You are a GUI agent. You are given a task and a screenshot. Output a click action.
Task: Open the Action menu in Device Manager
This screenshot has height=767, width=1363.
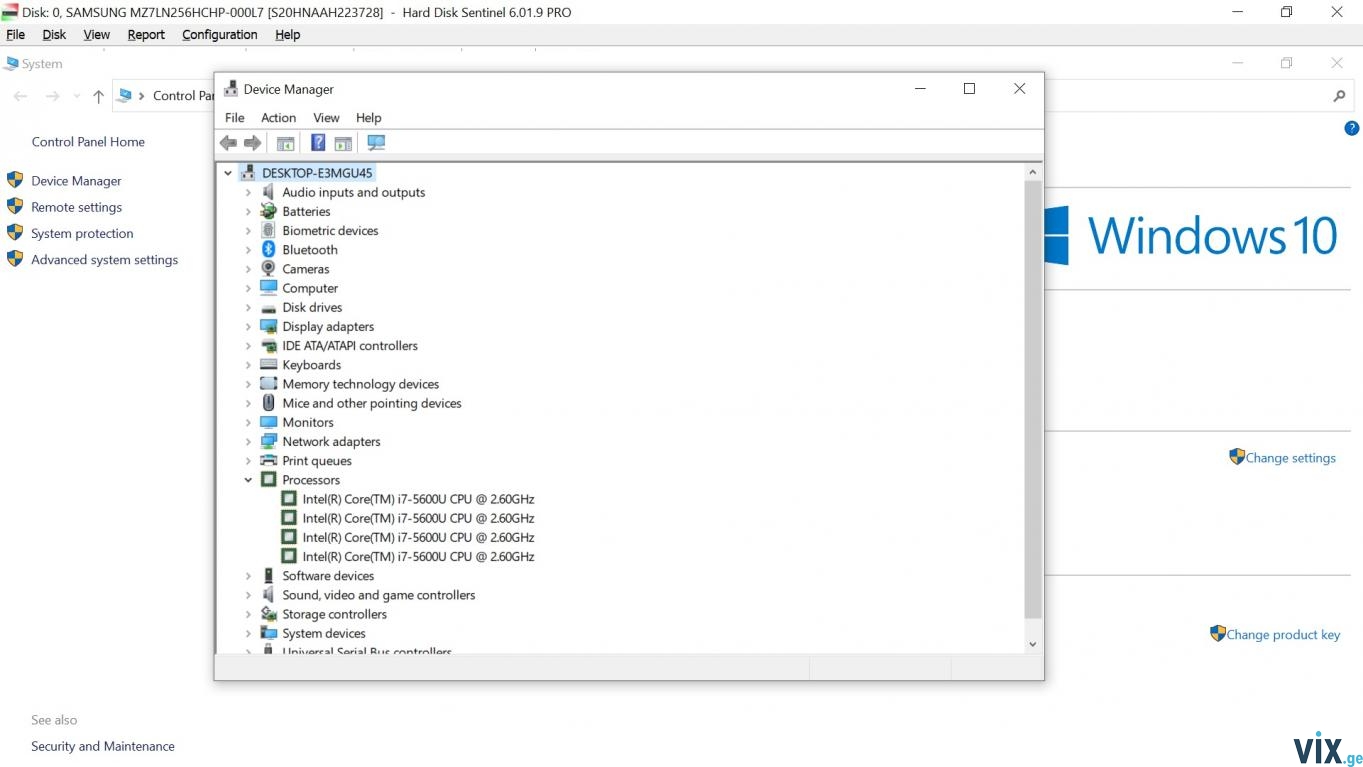click(x=278, y=117)
